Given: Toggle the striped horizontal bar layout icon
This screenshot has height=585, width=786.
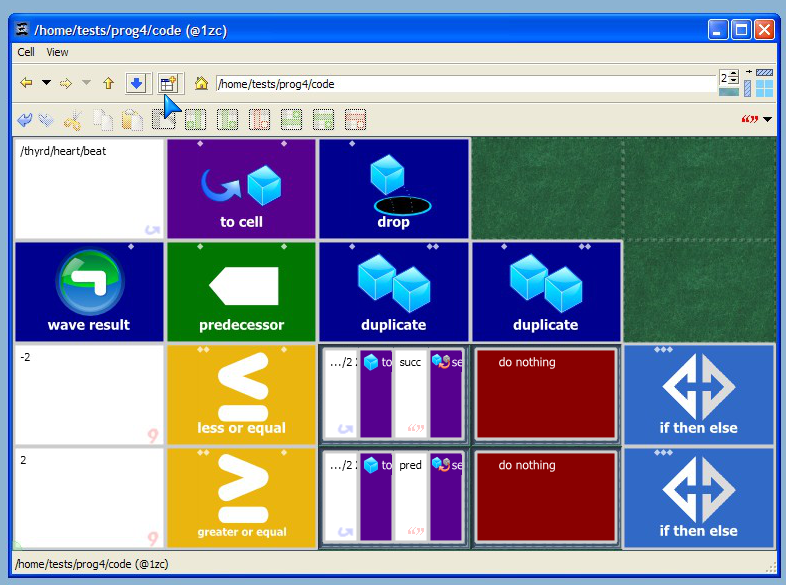Looking at the screenshot, I should click(x=764, y=73).
